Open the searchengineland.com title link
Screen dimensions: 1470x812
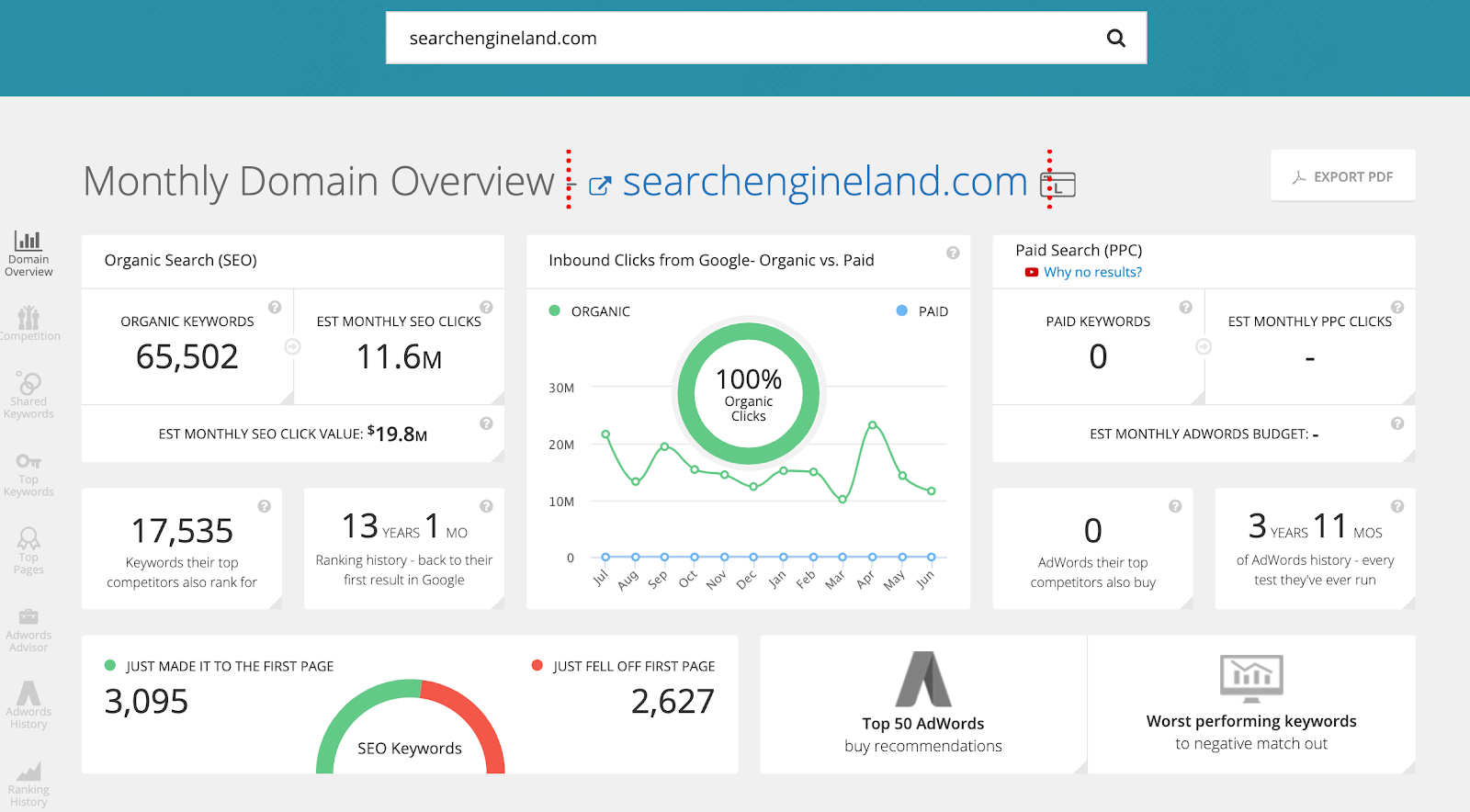824,182
